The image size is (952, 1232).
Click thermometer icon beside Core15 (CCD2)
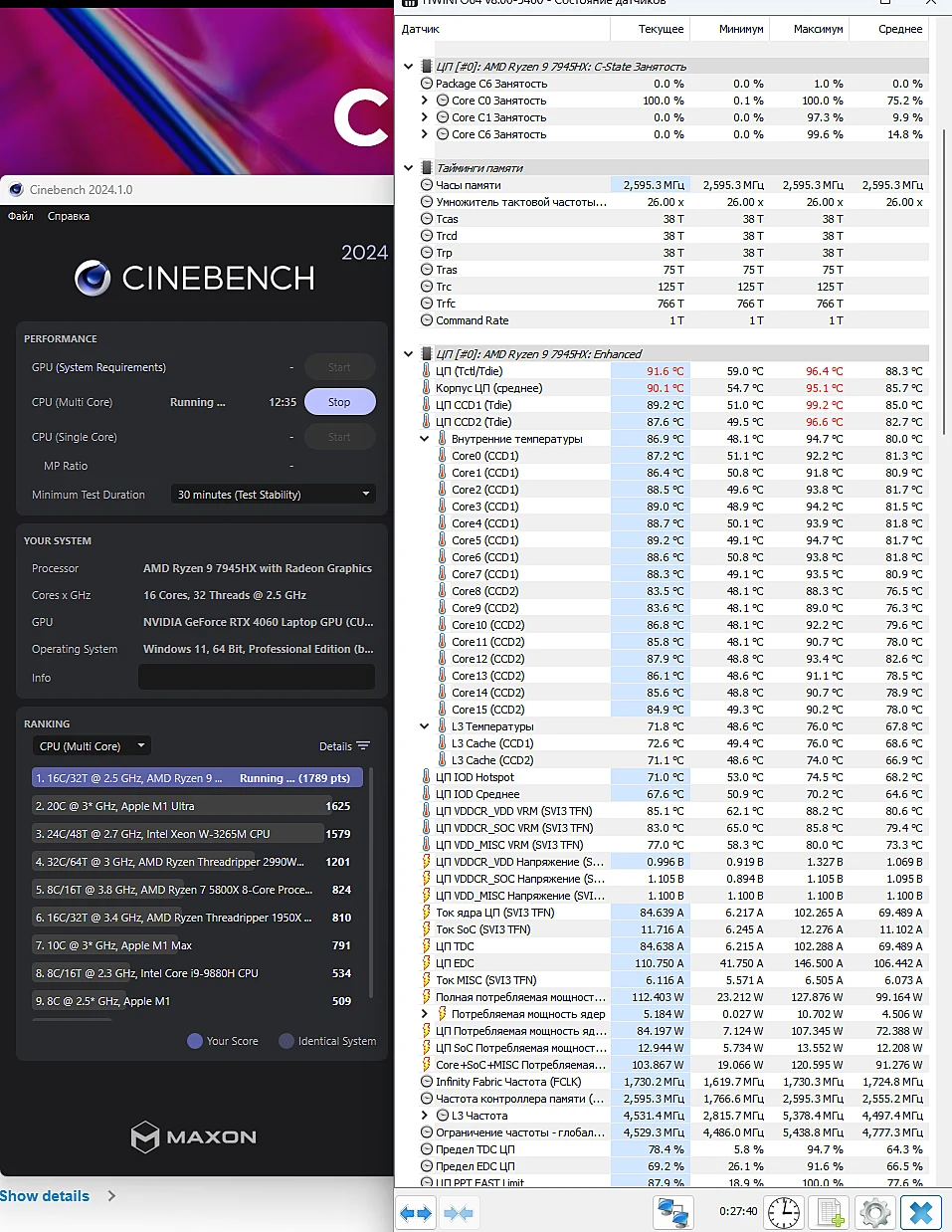pos(443,710)
